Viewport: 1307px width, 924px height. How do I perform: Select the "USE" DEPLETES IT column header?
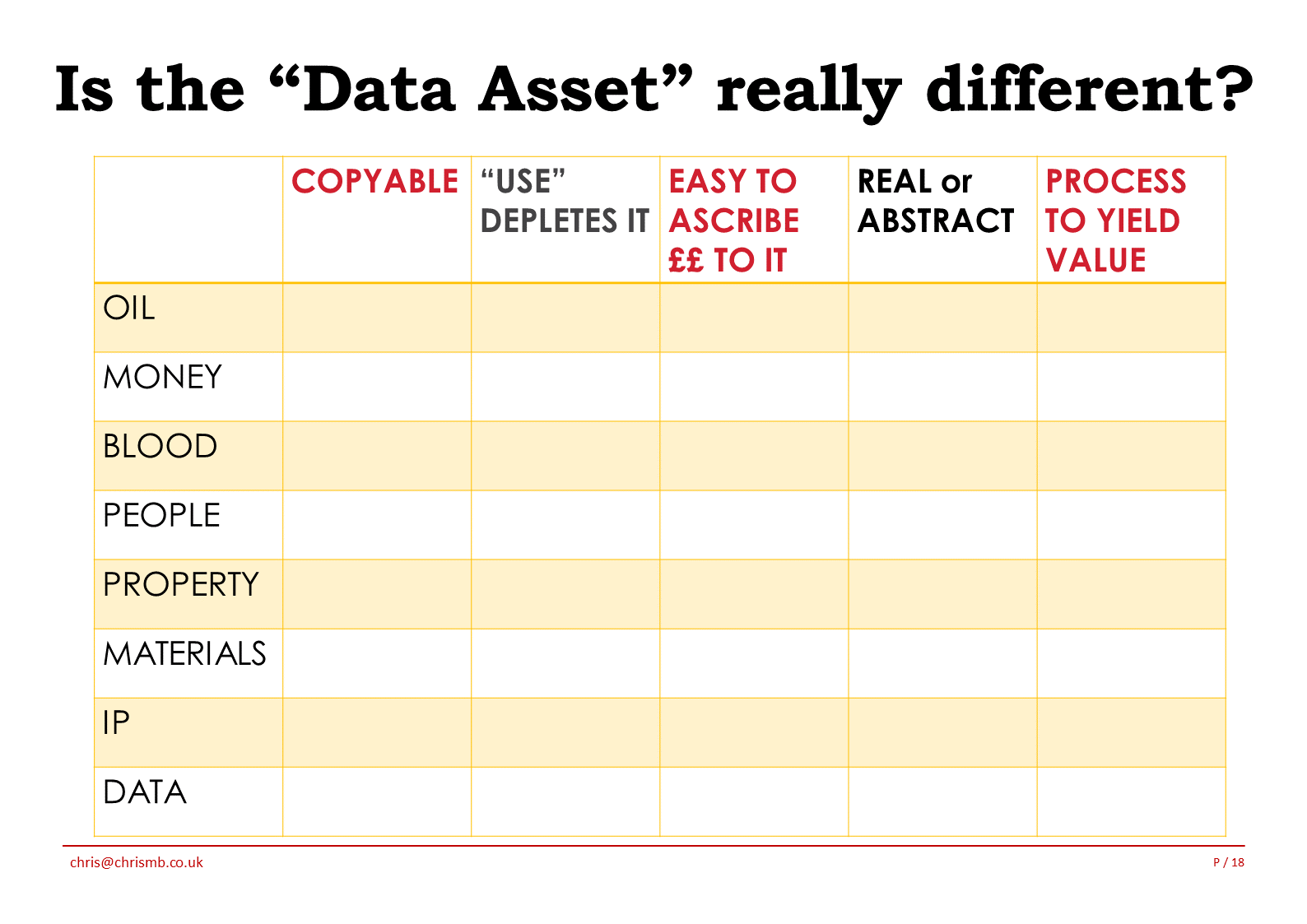[564, 202]
